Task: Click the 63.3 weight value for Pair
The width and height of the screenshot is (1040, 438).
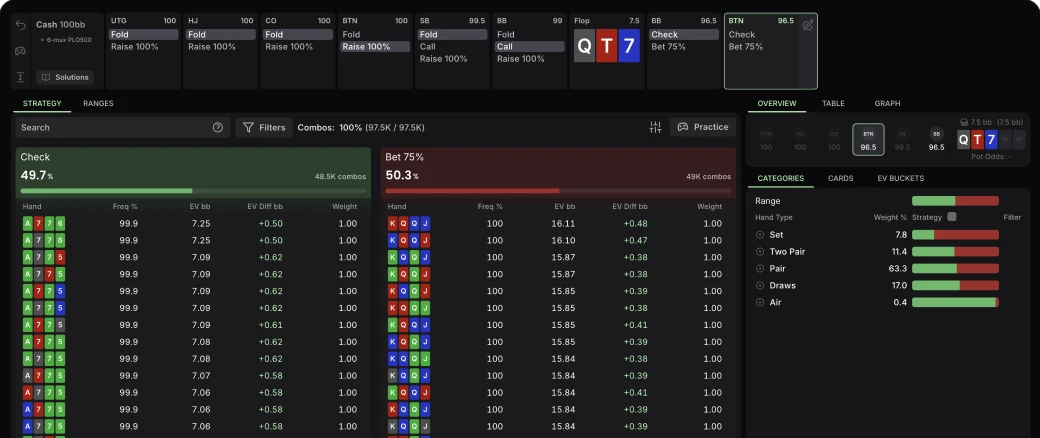Action: [x=899, y=269]
